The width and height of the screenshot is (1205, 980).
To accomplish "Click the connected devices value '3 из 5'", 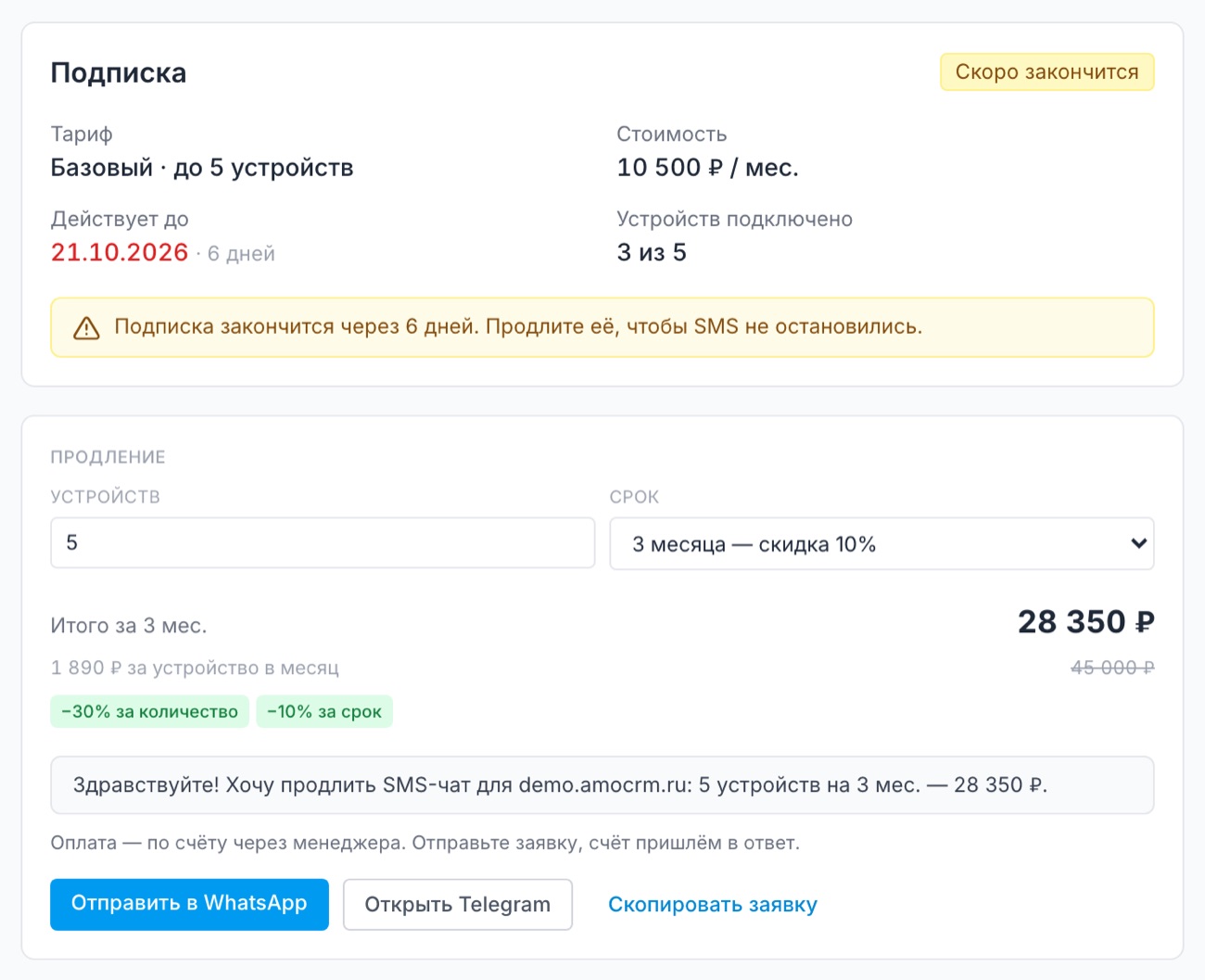I will click(x=652, y=252).
